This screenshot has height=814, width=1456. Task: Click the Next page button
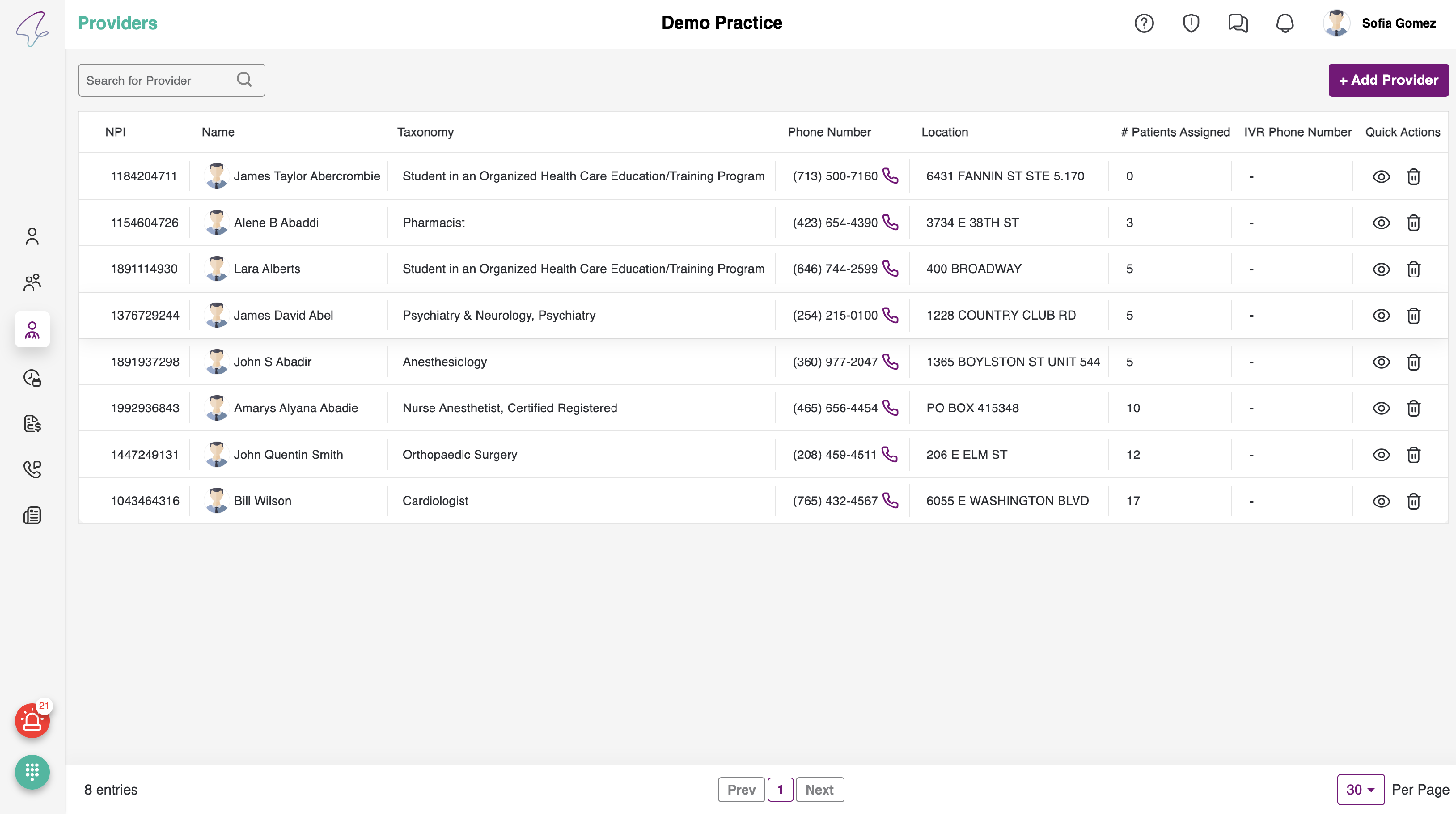click(819, 789)
